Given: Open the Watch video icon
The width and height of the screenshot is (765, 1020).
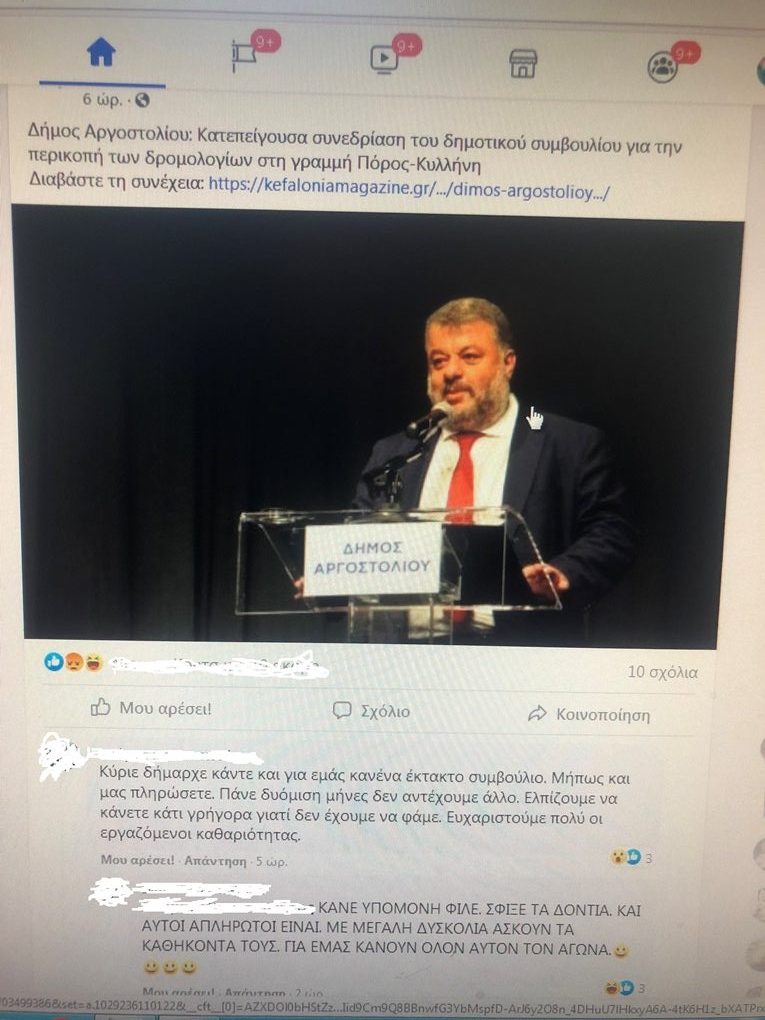Looking at the screenshot, I should tap(385, 59).
